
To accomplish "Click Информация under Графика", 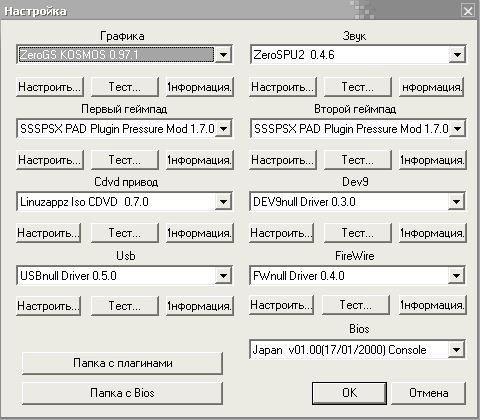I will click(200, 87).
